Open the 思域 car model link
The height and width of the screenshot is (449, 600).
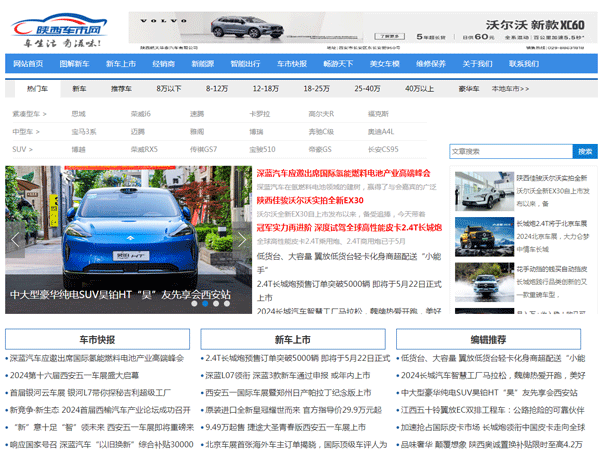click(78, 114)
